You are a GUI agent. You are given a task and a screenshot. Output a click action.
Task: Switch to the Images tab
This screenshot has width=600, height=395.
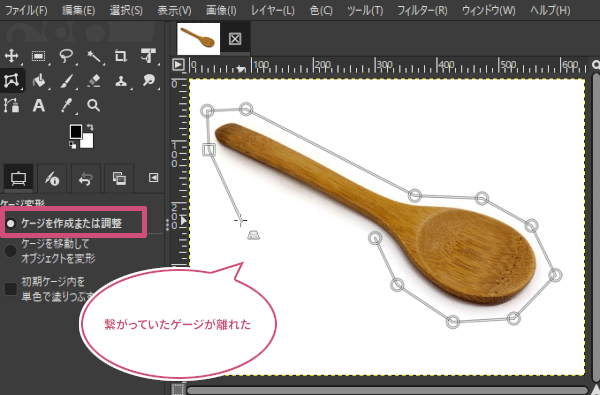[119, 178]
